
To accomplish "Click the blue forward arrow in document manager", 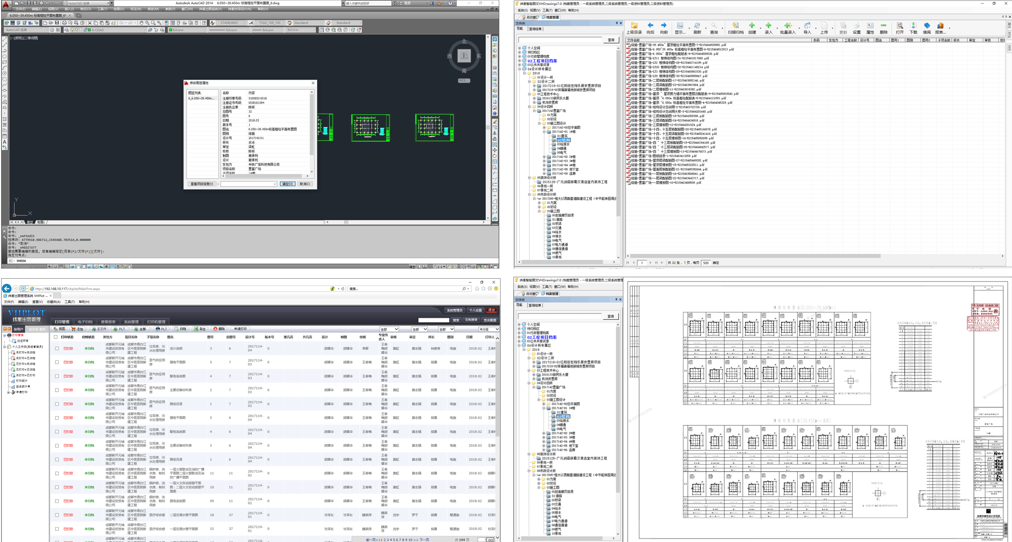I will (x=664, y=27).
